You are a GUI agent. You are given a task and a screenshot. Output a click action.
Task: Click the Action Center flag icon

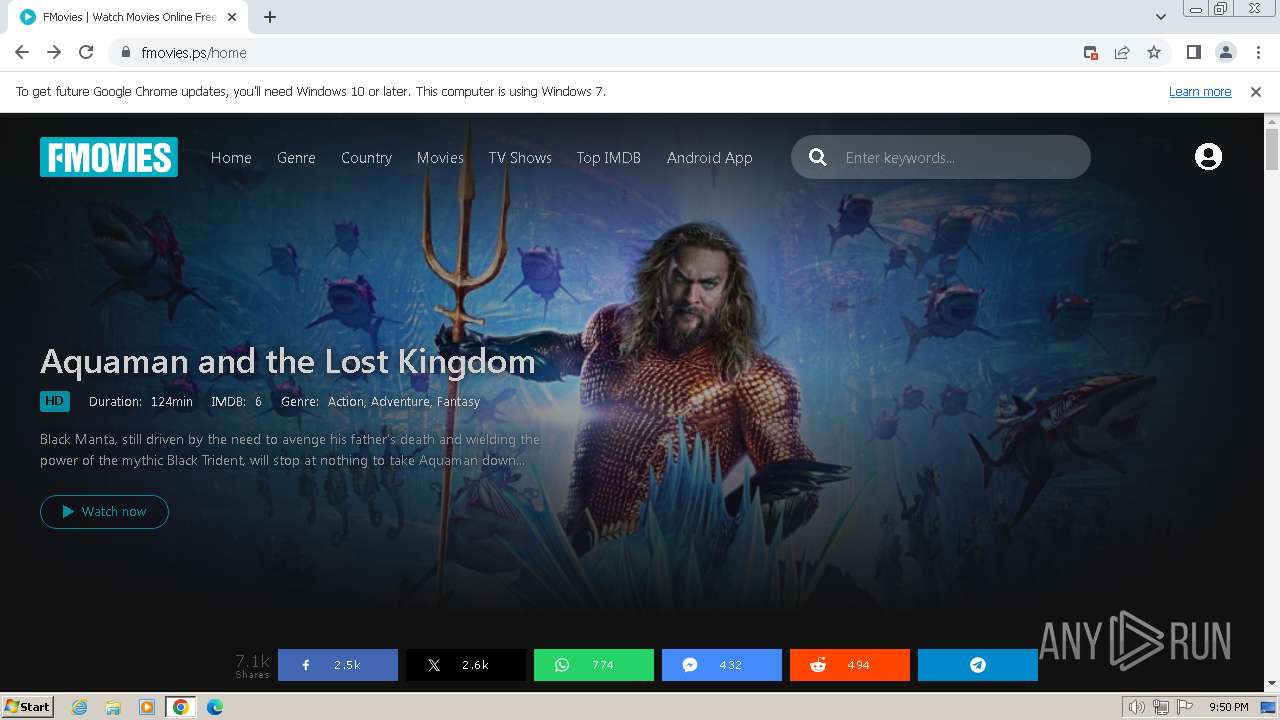tap(1184, 707)
